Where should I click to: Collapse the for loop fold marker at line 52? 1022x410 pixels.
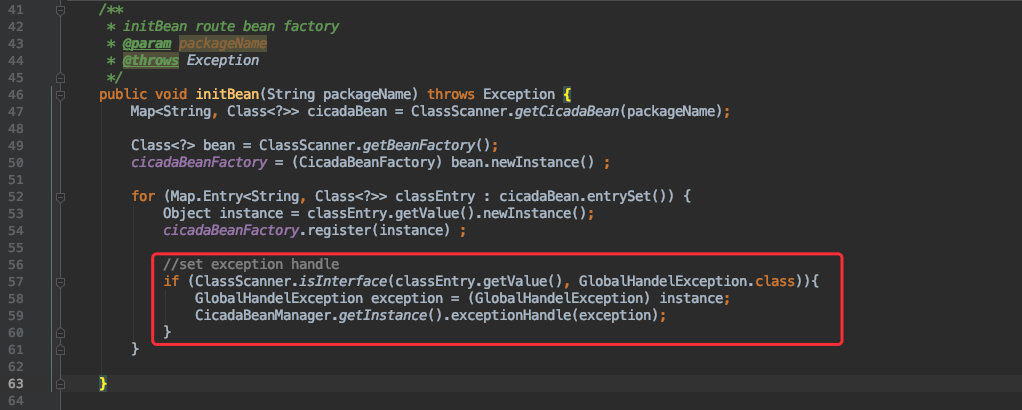tap(61, 197)
